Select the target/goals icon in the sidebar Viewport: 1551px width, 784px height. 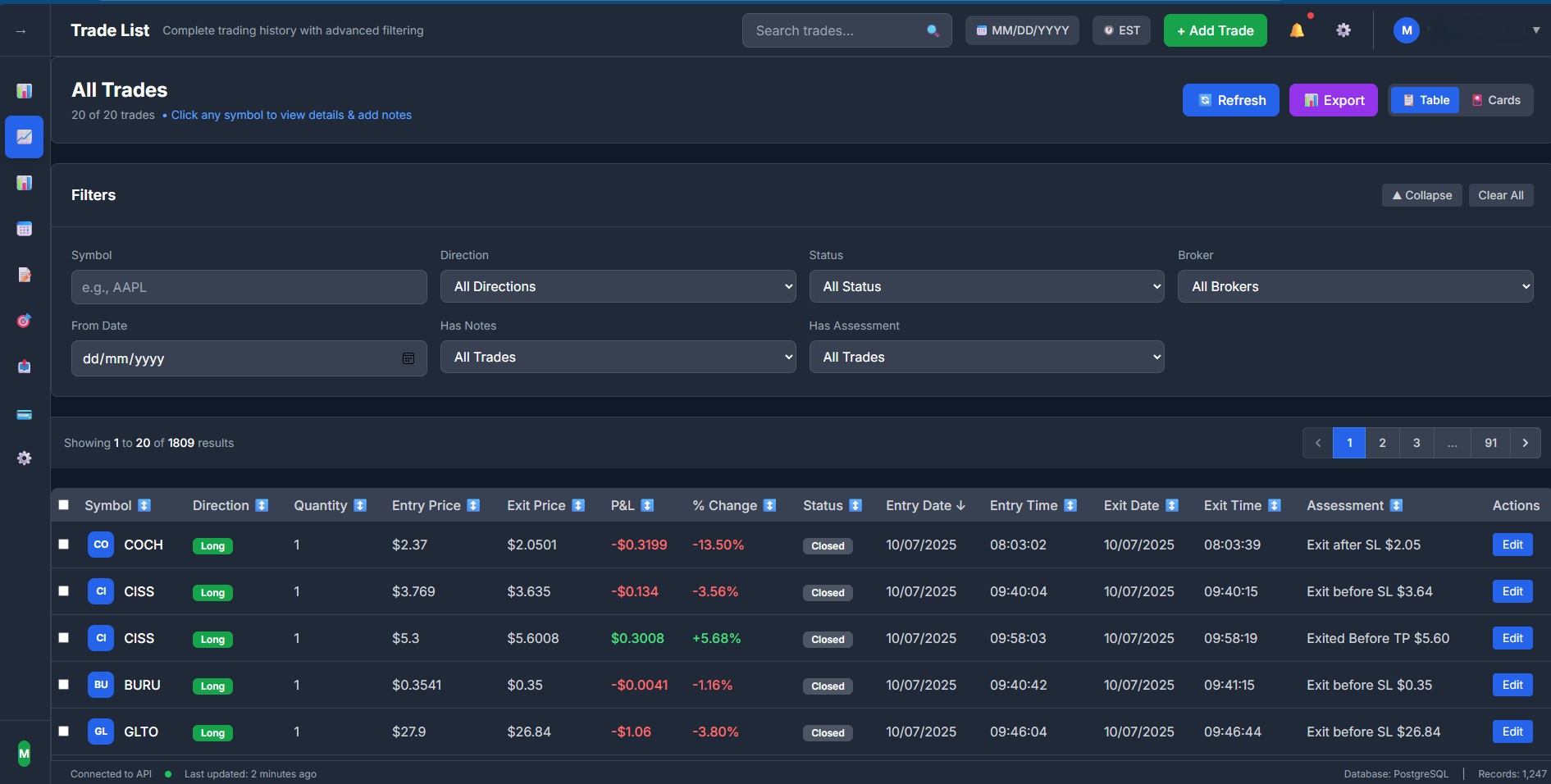24,321
